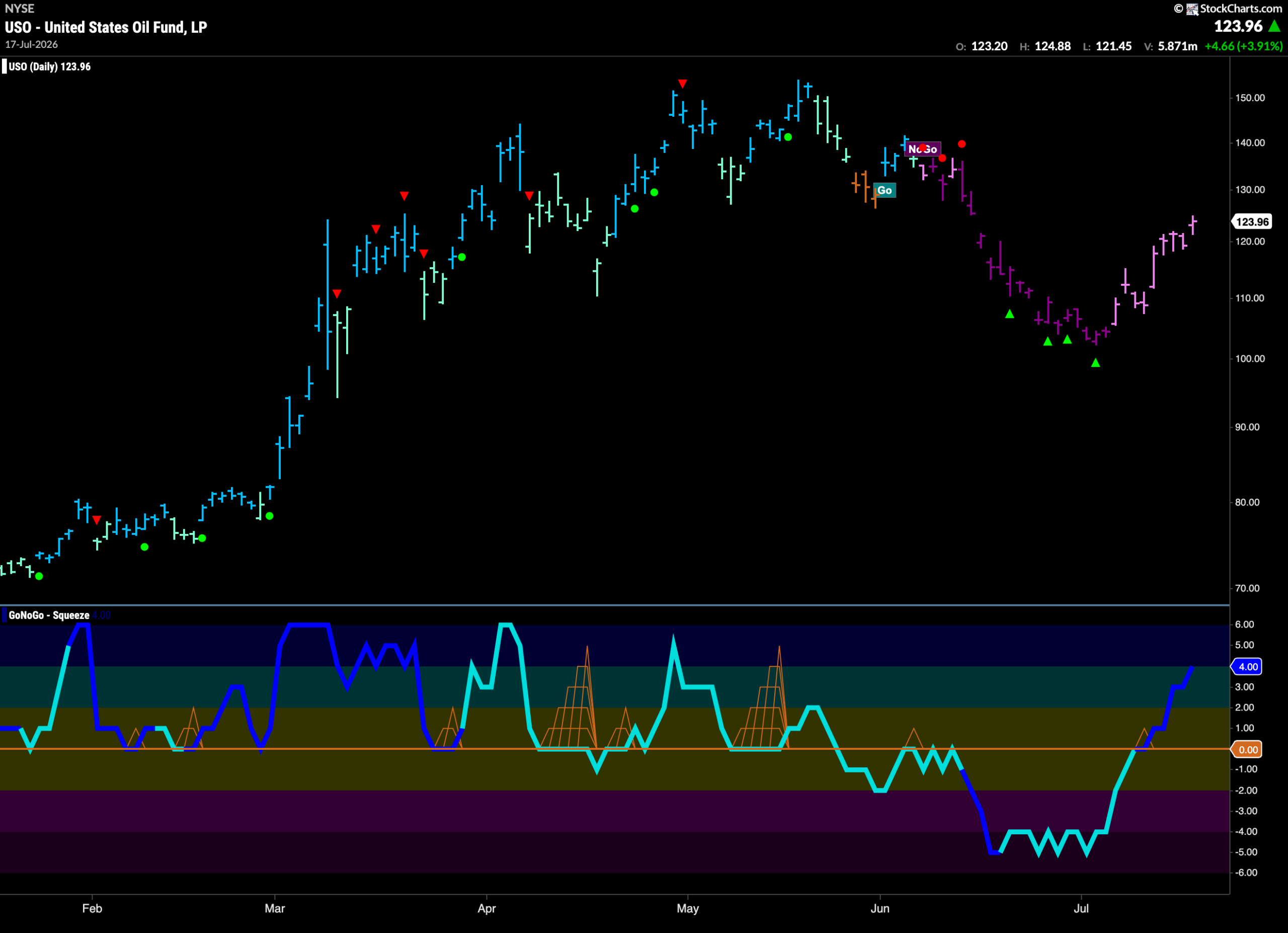Click the -6.00 oscillator axis label
1288x933 pixels.
[1246, 873]
